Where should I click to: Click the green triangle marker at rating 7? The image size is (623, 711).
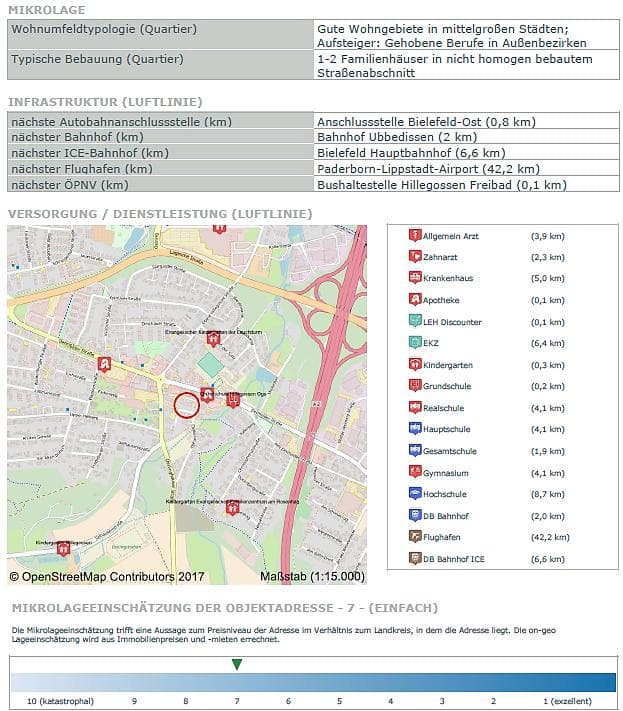tap(237, 664)
